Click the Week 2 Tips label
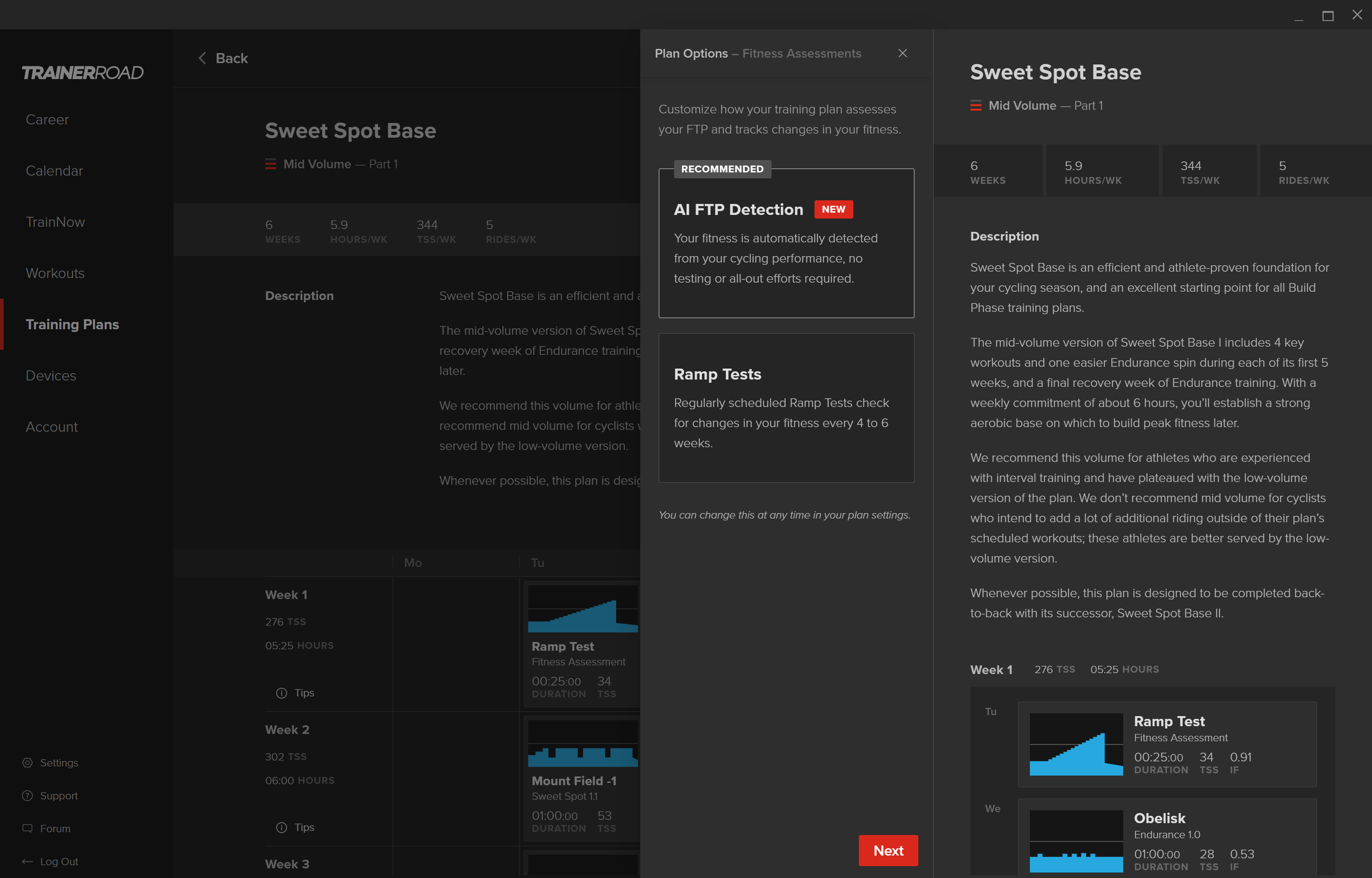This screenshot has width=1372, height=878. pos(305,827)
